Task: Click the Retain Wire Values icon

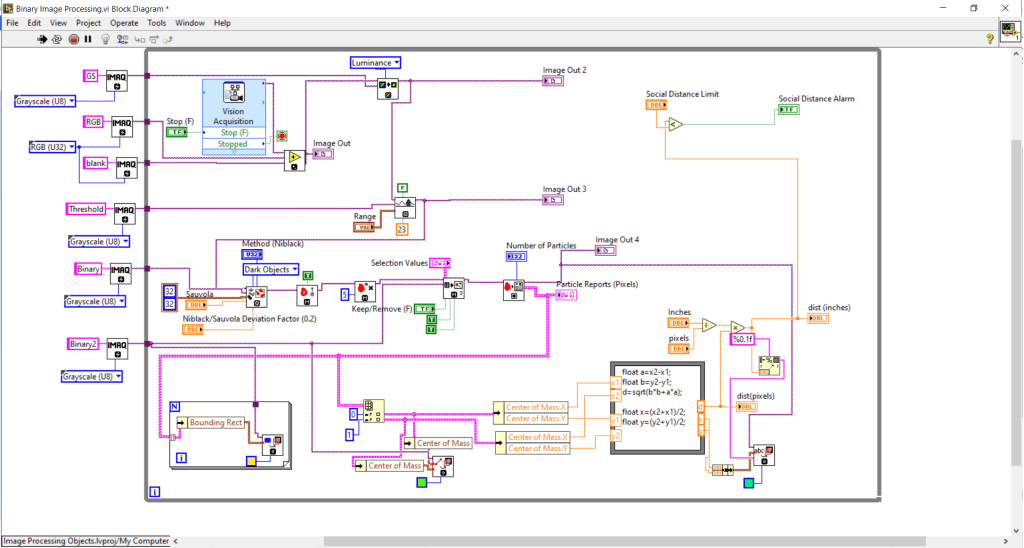Action: tap(122, 39)
